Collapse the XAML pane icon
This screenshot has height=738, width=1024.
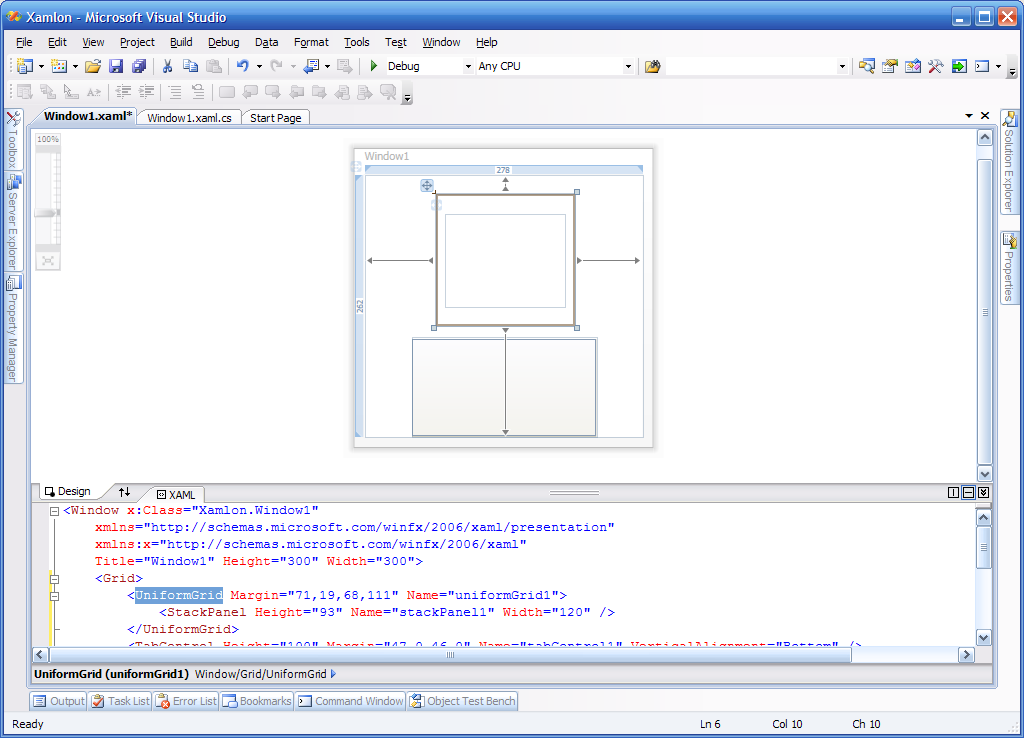click(984, 492)
